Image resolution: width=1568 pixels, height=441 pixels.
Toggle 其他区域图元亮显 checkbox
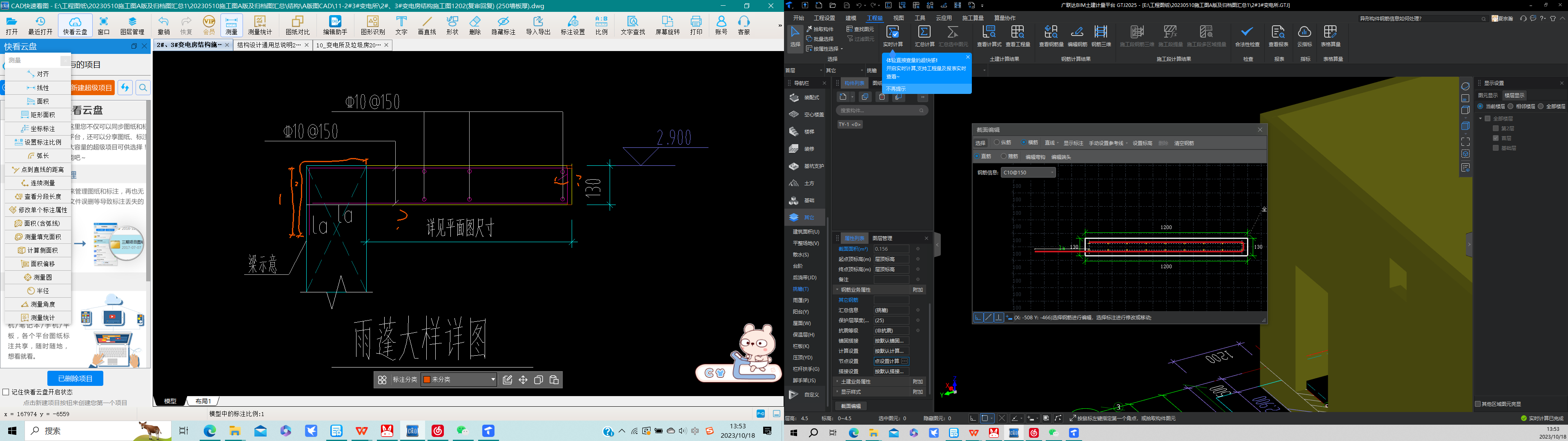1478,404
